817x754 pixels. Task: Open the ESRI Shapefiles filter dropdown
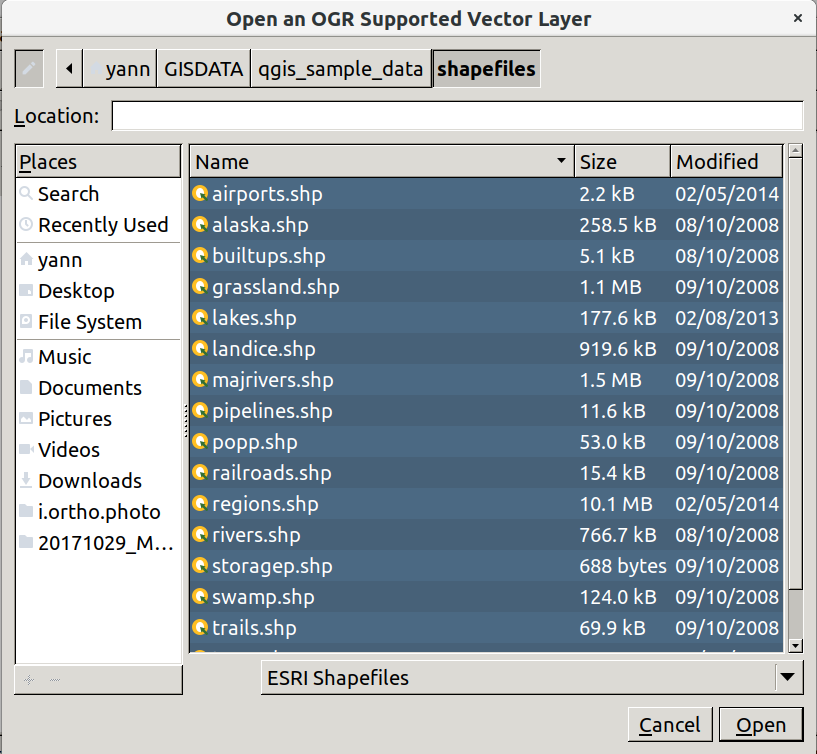532,677
